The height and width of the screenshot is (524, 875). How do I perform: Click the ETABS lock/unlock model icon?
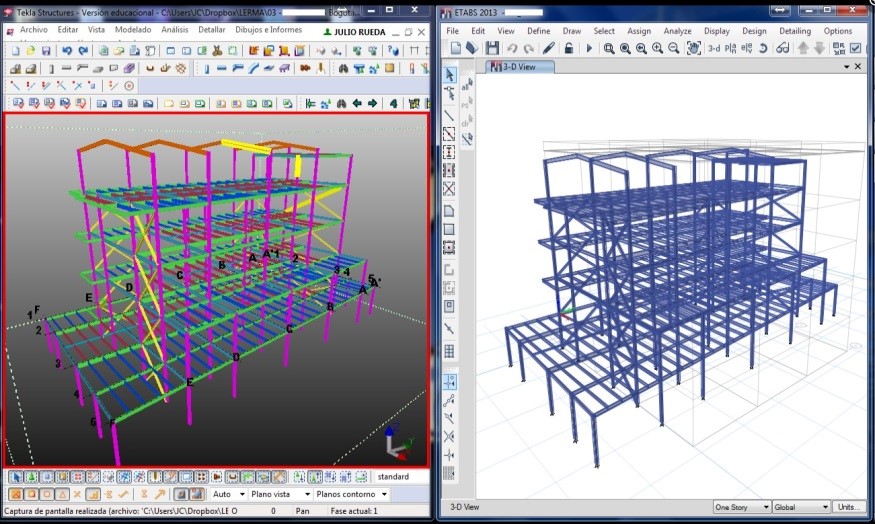click(x=568, y=49)
